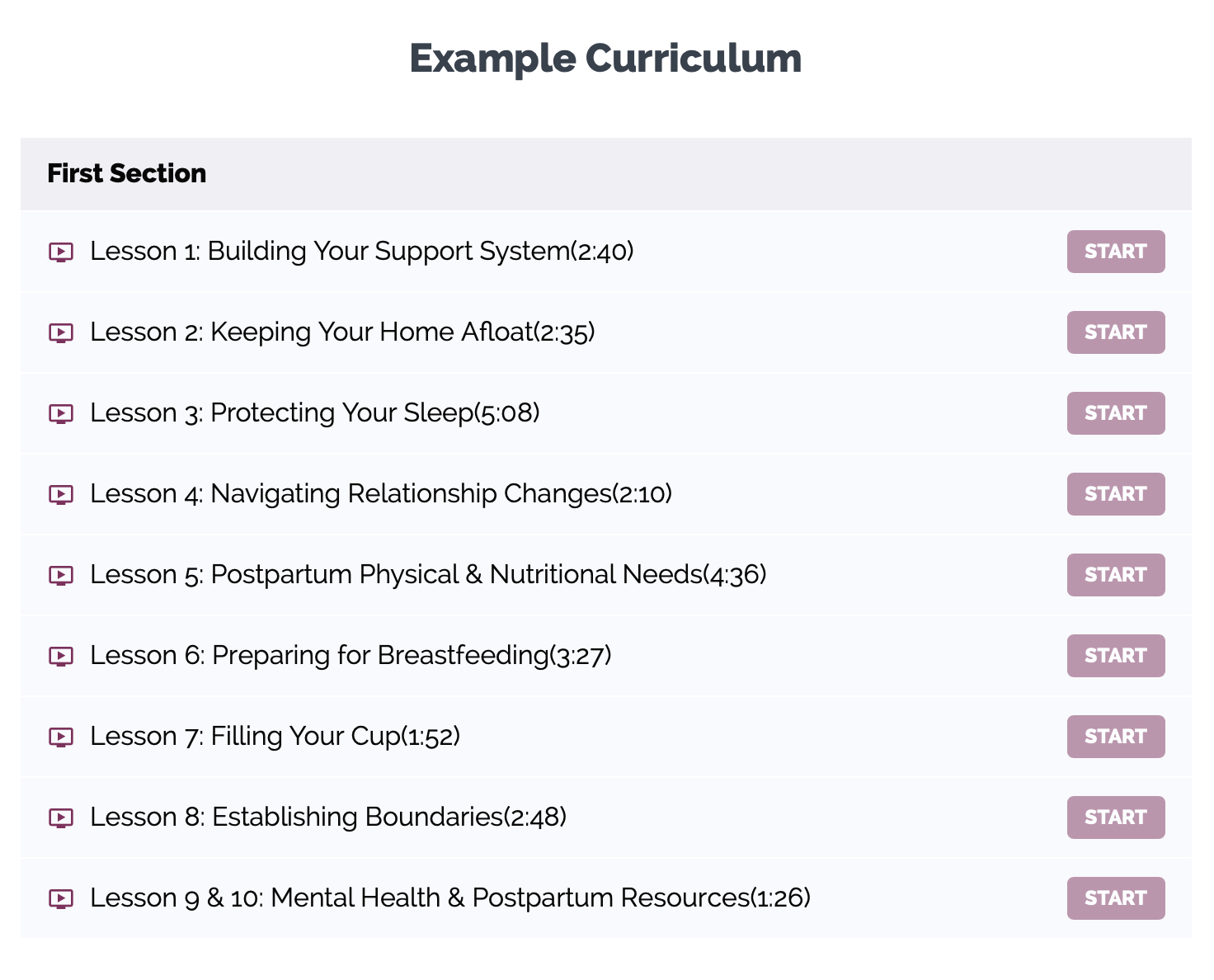Viewport: 1214px width, 980px height.
Task: Click the First Section header
Action: [x=127, y=173]
